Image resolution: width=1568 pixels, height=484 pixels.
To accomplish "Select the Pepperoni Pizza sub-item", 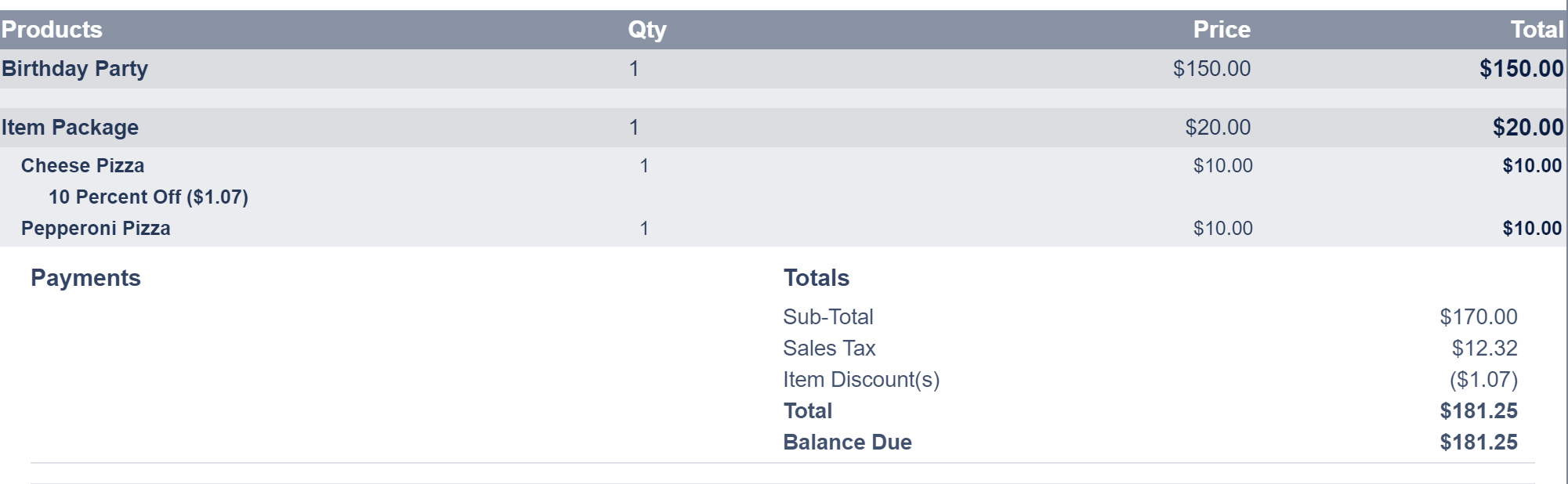I will point(96,229).
